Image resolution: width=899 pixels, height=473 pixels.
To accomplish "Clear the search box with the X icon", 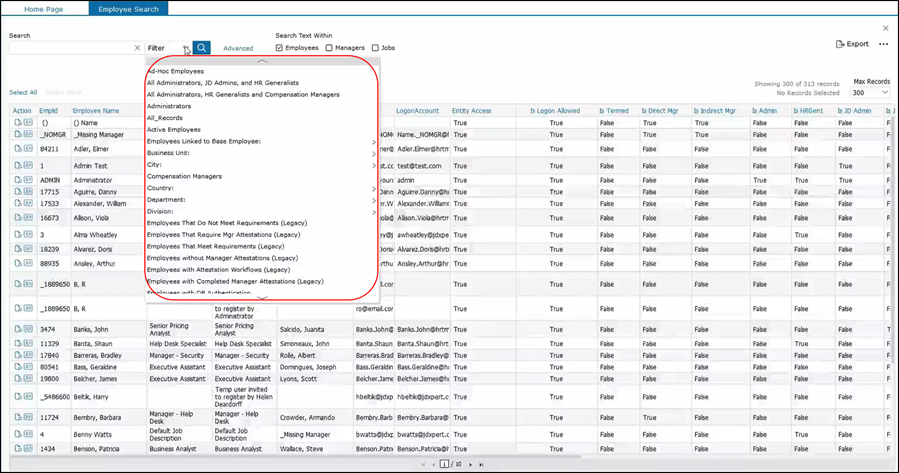I will [137, 48].
